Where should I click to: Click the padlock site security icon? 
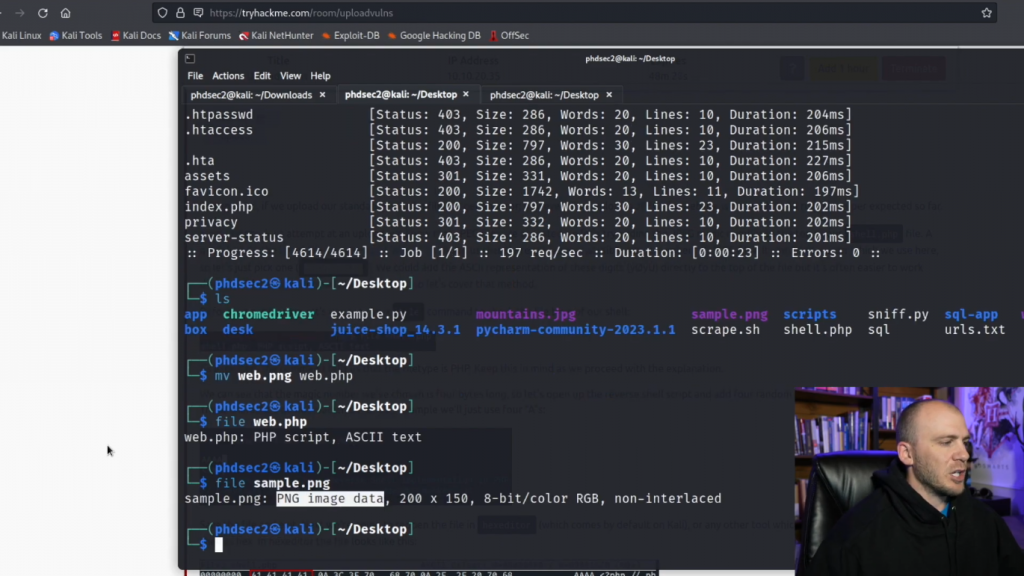click(x=180, y=13)
